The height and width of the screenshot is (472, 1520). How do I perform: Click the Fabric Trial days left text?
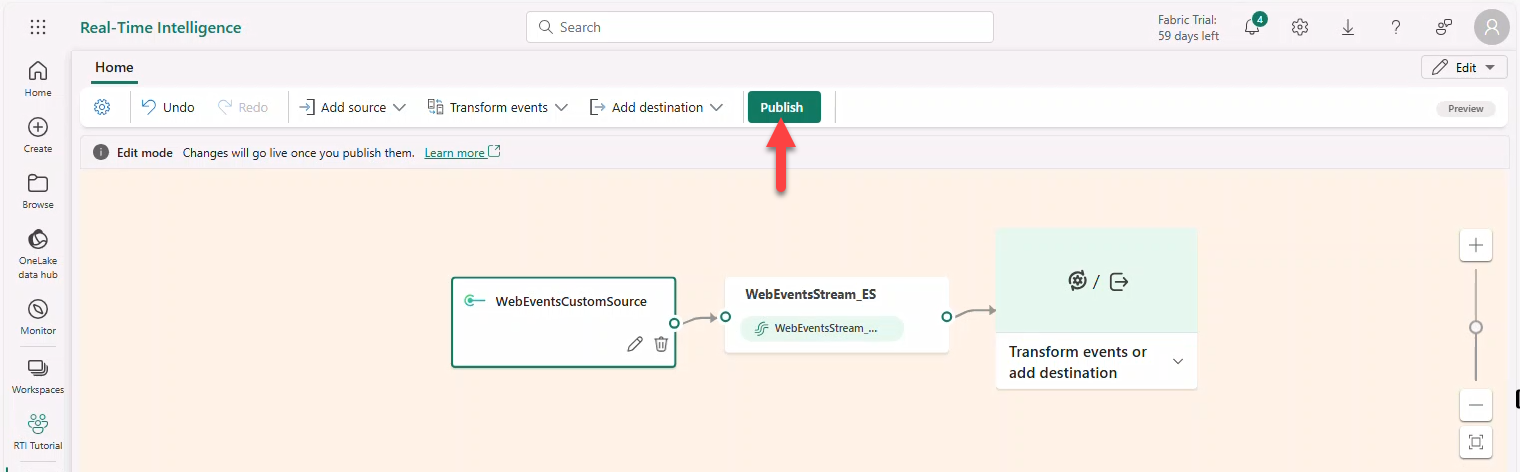pos(1188,28)
